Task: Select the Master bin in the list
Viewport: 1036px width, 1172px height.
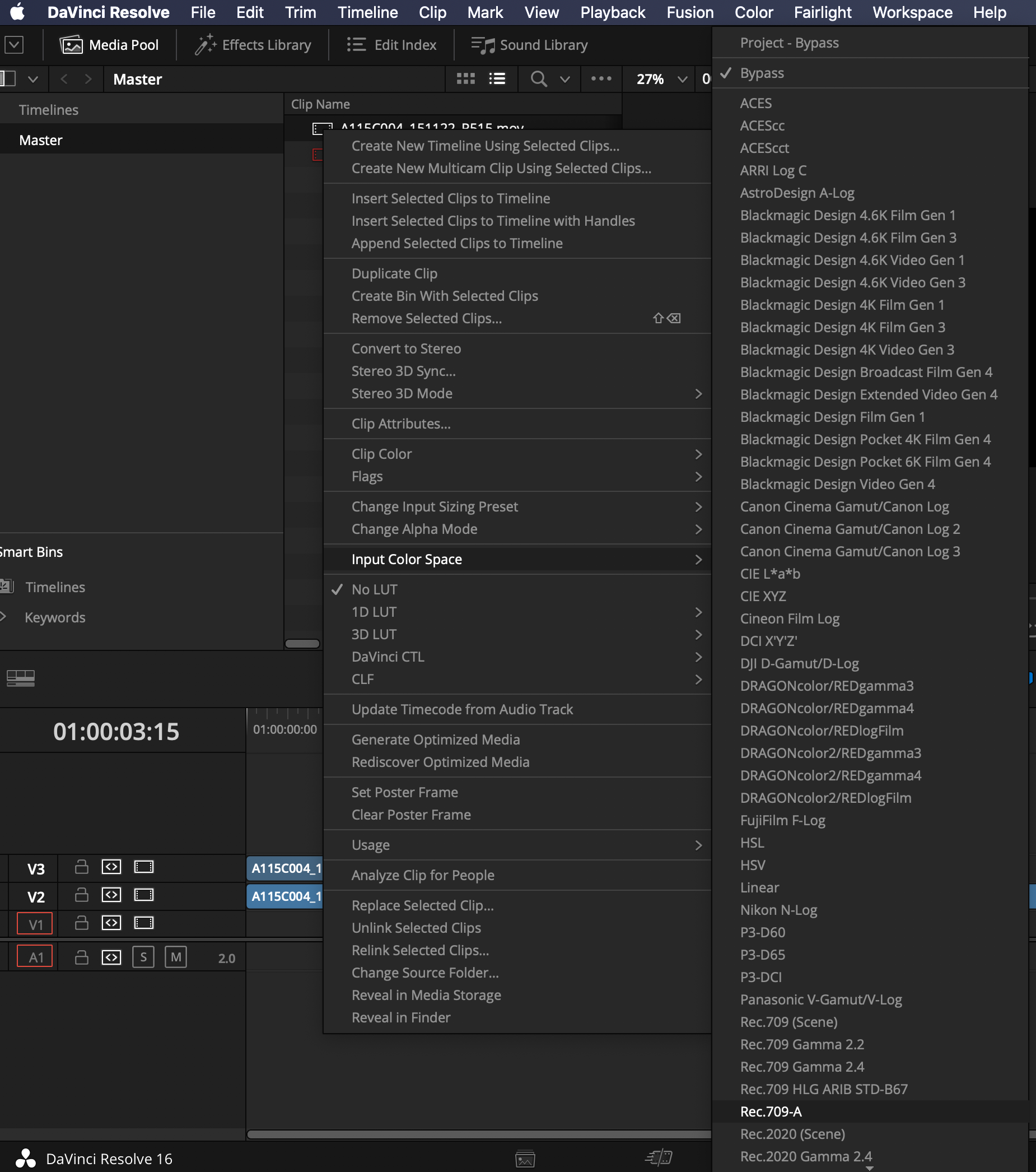Action: click(142, 140)
